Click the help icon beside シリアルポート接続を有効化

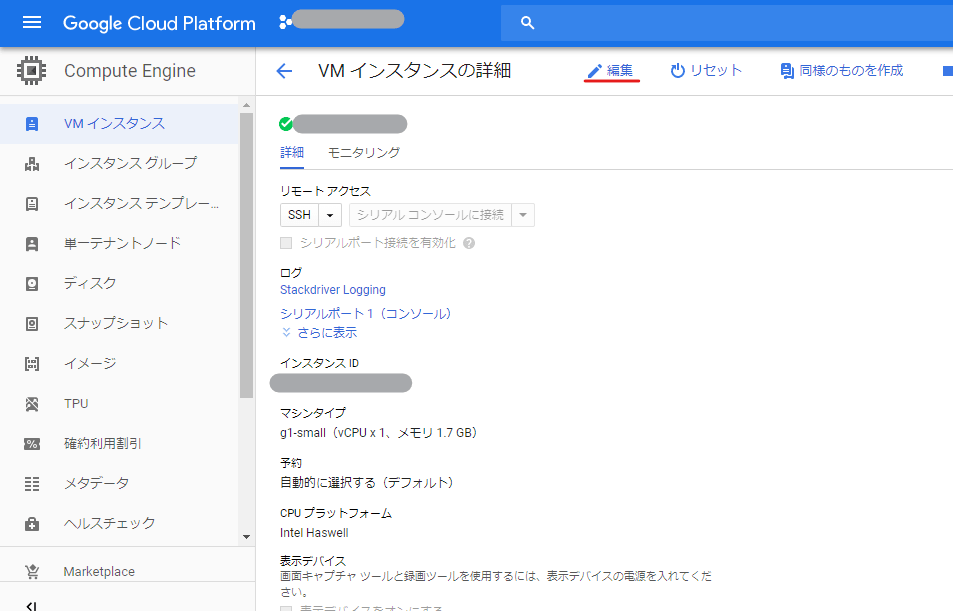pyautogui.click(x=469, y=243)
